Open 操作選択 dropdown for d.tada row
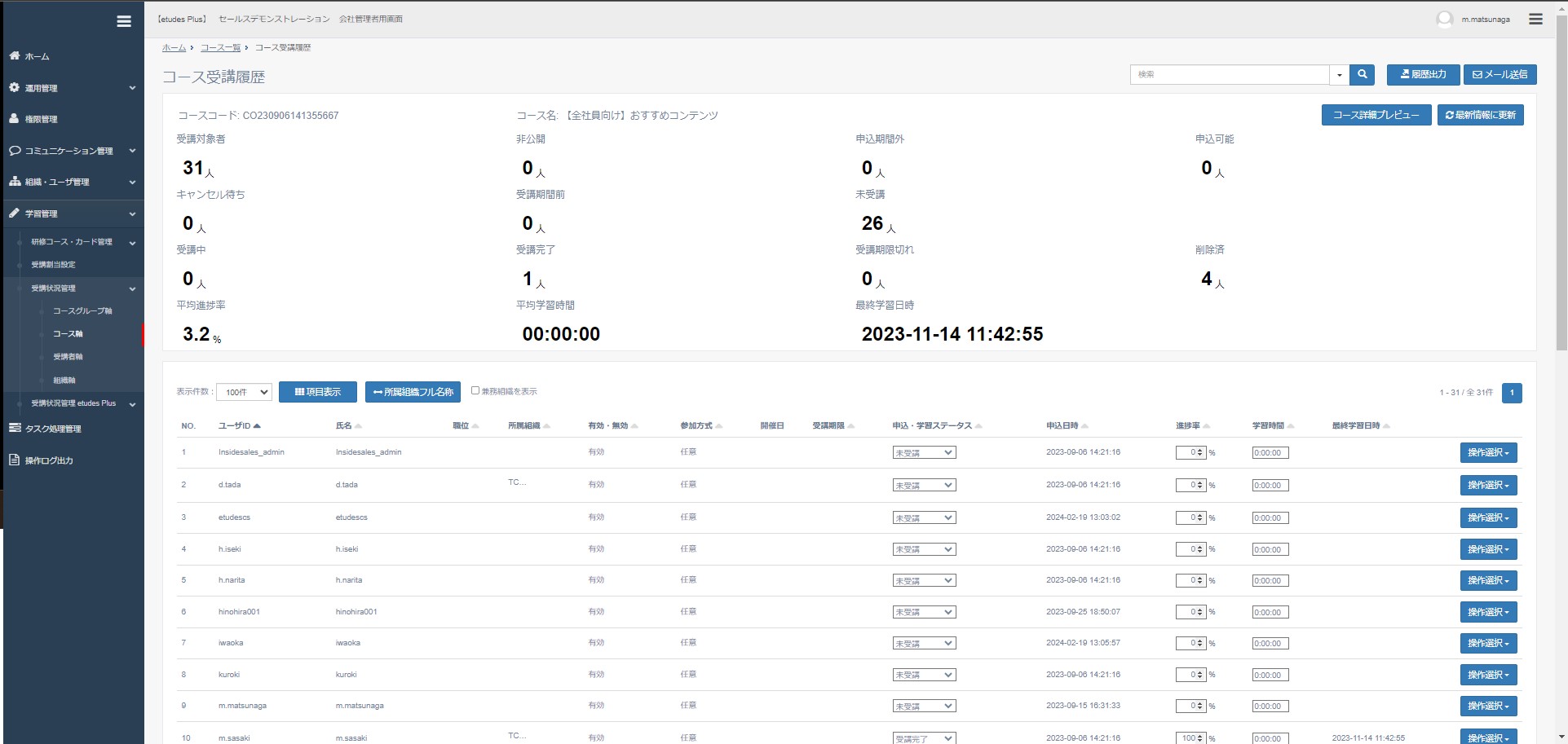Screen dimensions: 1568x744 click(1488, 485)
